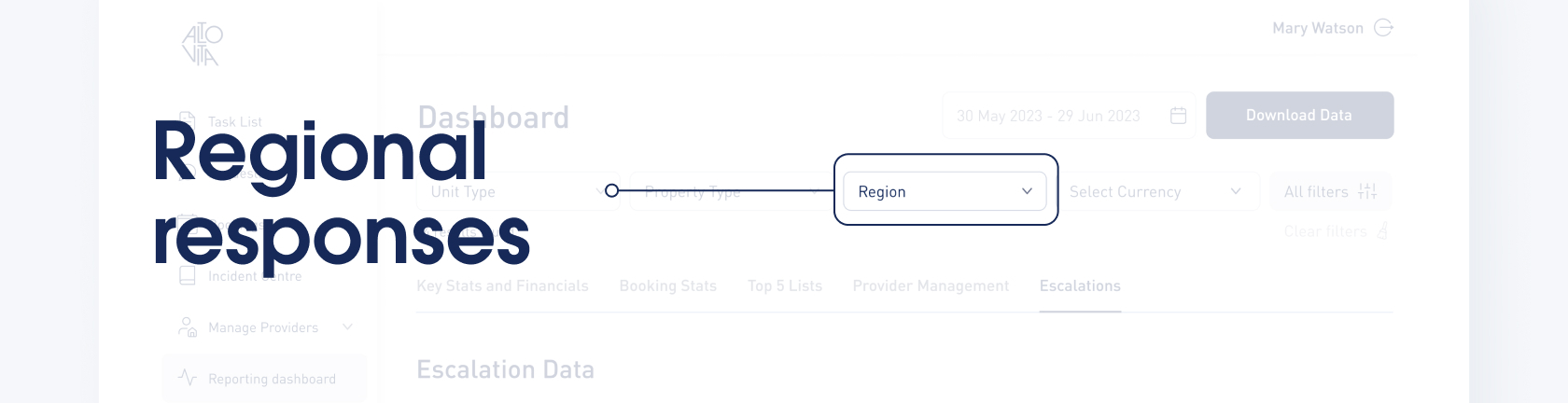Image resolution: width=1568 pixels, height=403 pixels.
Task: Click the Download Data button
Action: pos(1299,116)
